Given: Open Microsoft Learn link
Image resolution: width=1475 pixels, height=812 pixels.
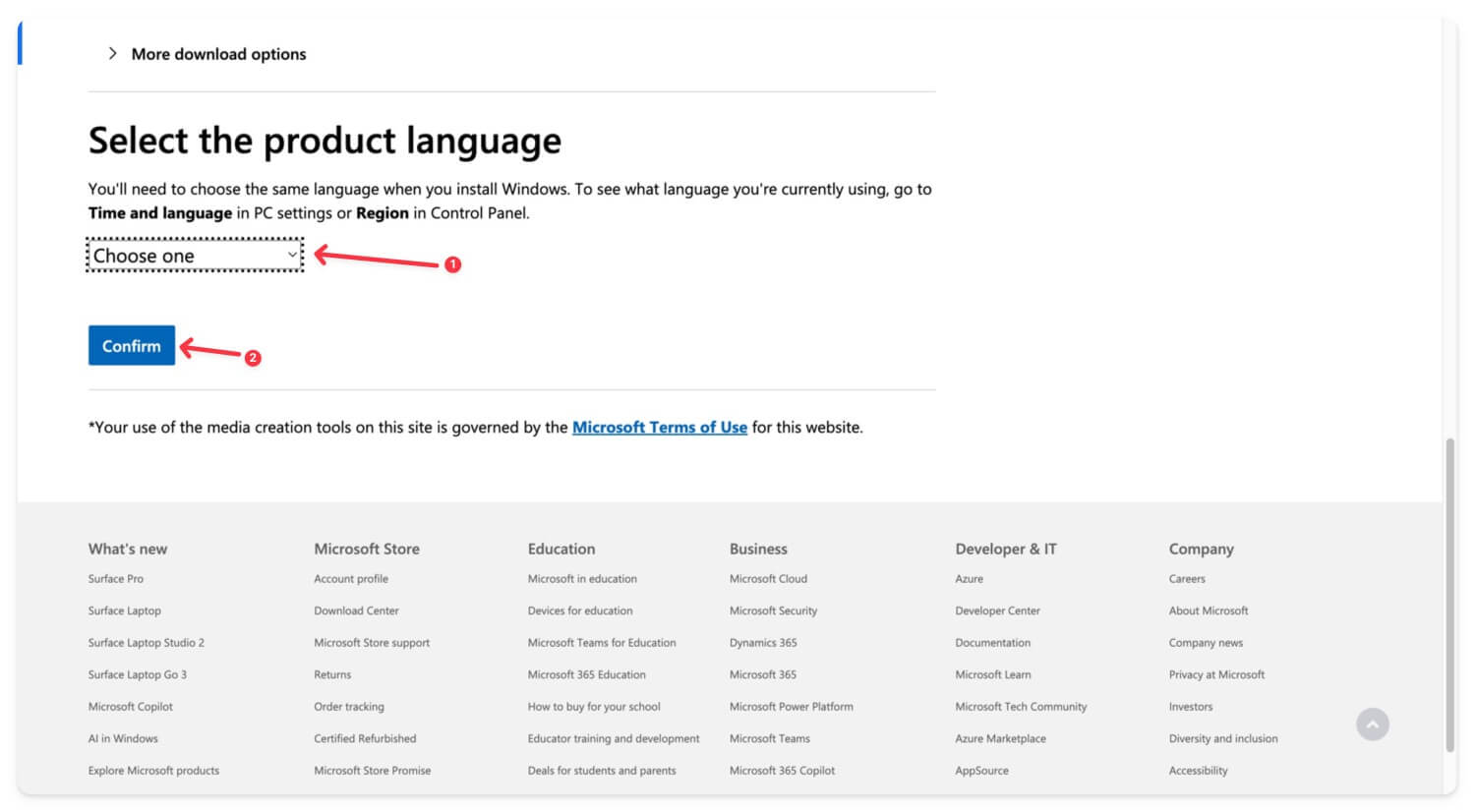Looking at the screenshot, I should [x=993, y=674].
